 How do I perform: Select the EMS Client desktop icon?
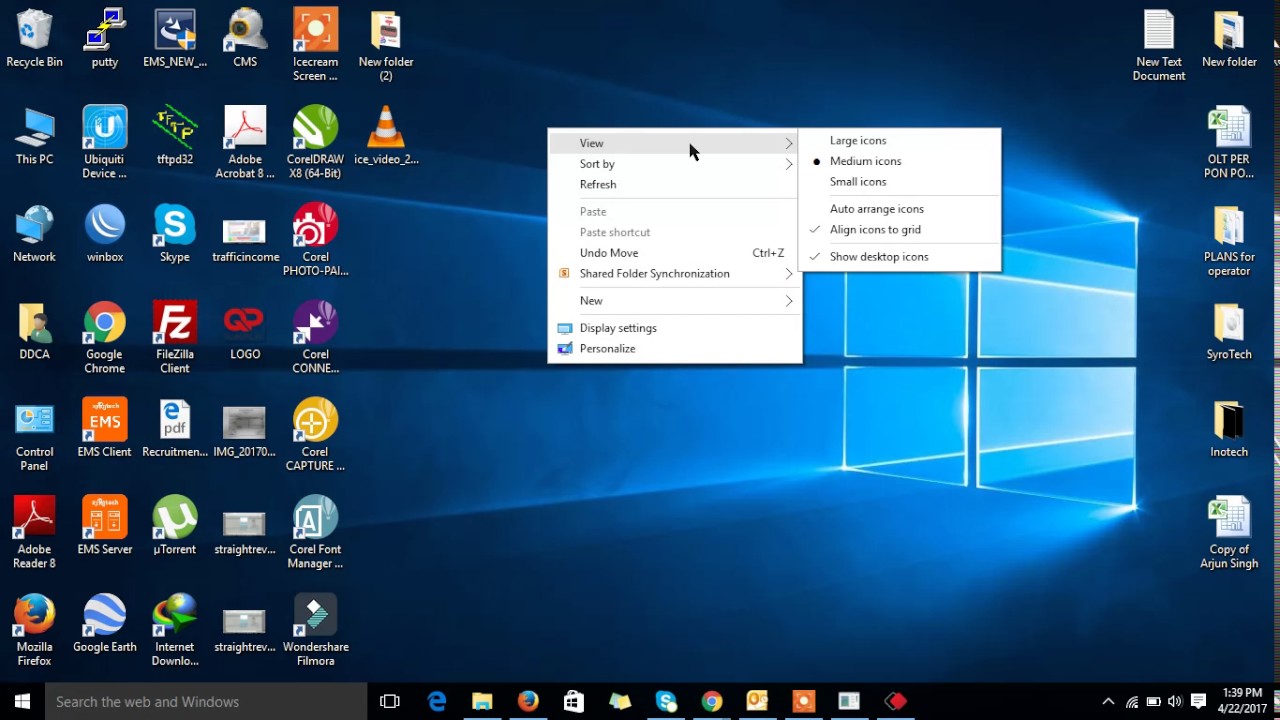[105, 429]
